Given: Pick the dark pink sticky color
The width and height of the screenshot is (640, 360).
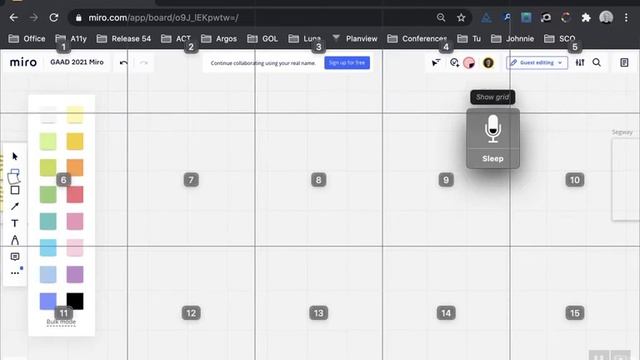Looking at the screenshot, I should (75, 221).
